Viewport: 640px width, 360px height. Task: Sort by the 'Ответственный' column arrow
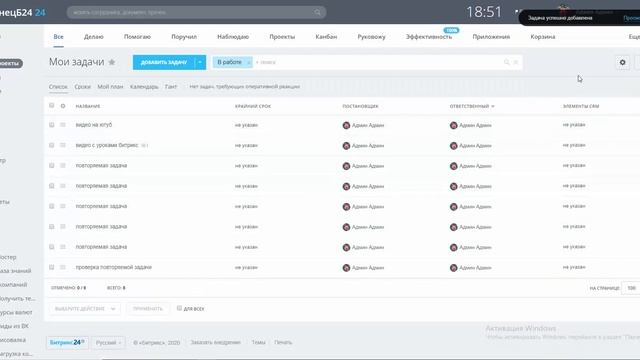[493, 106]
